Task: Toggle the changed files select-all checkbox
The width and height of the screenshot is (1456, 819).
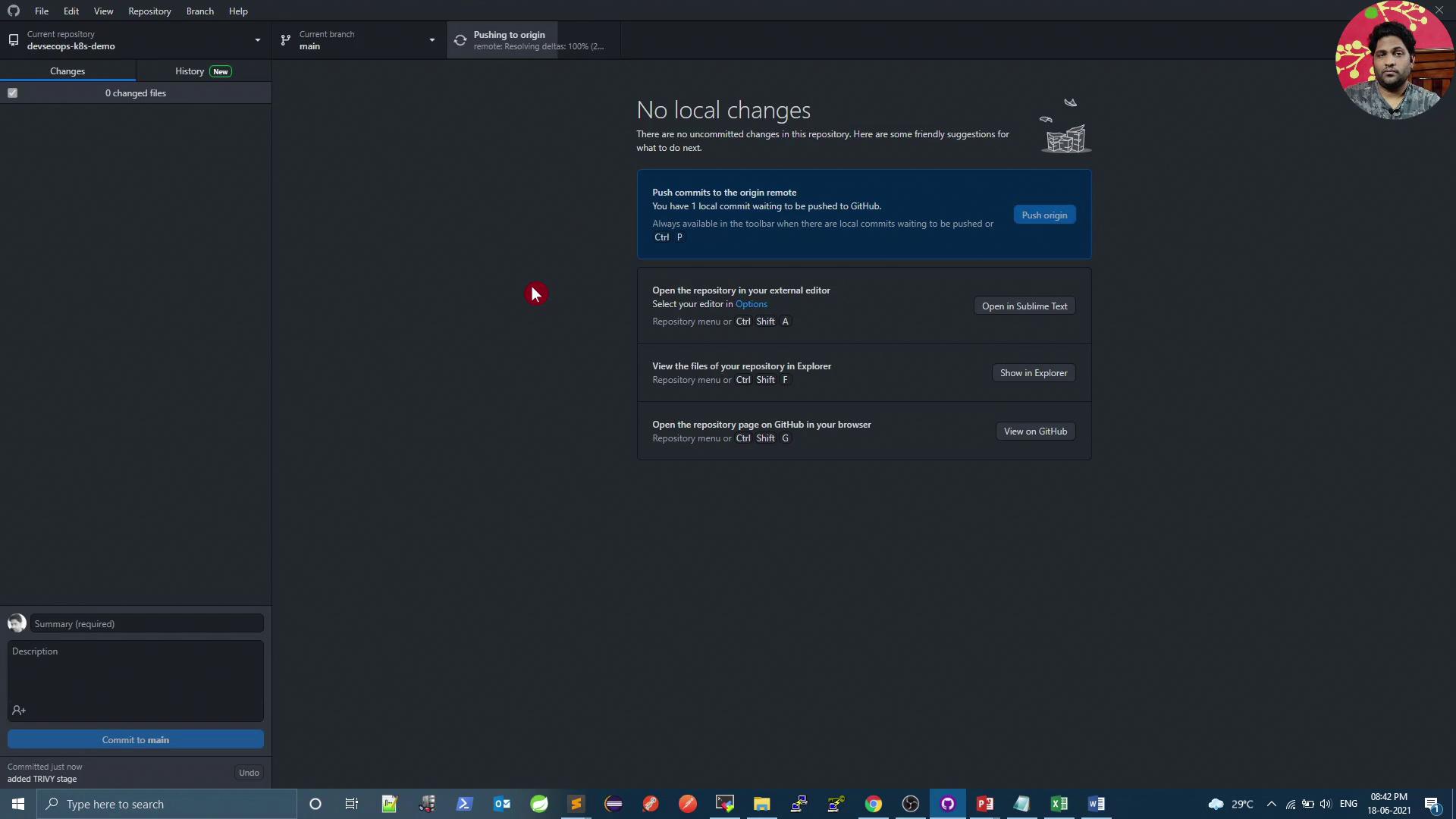Action: 13,93
